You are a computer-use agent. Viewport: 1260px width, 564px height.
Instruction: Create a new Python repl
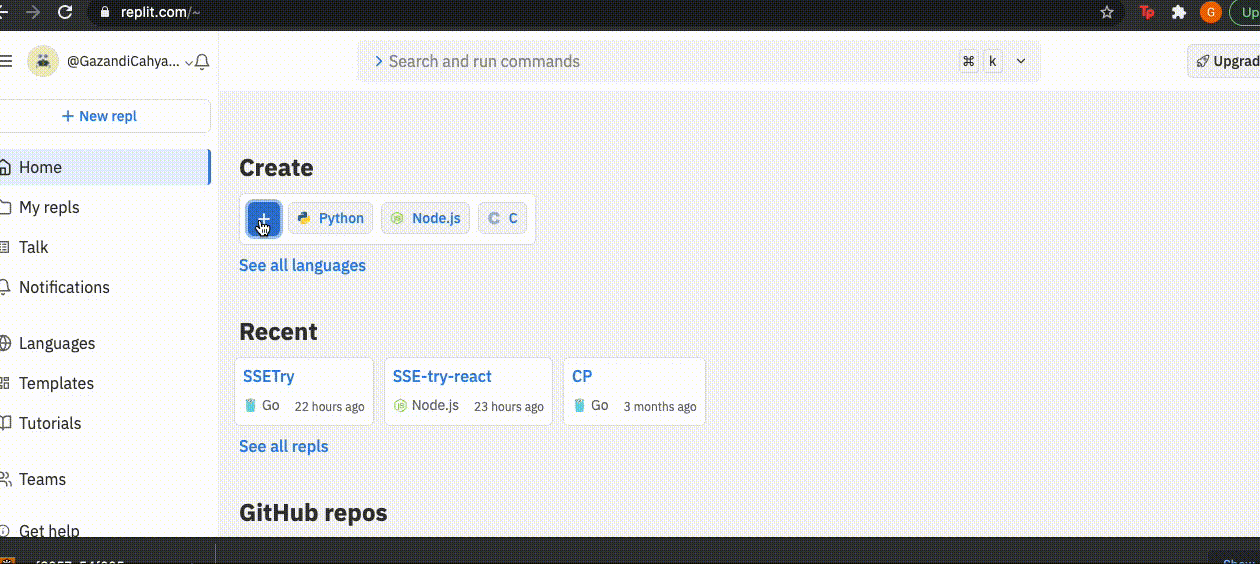click(x=331, y=218)
